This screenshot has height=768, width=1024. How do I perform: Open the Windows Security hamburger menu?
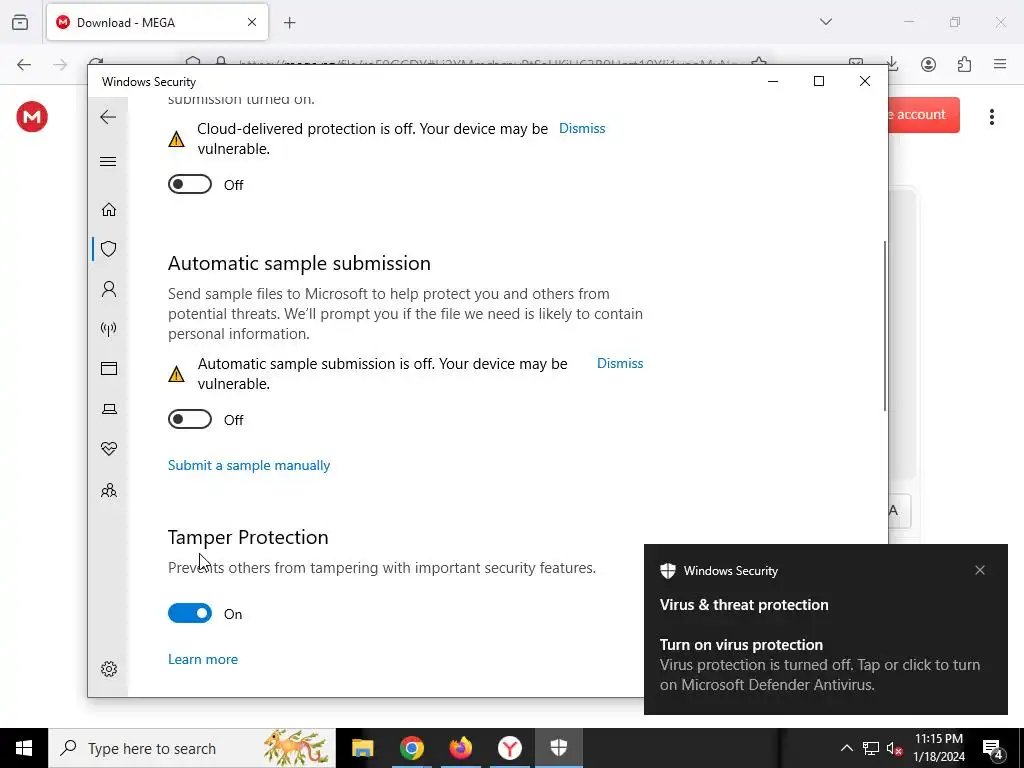tap(108, 161)
